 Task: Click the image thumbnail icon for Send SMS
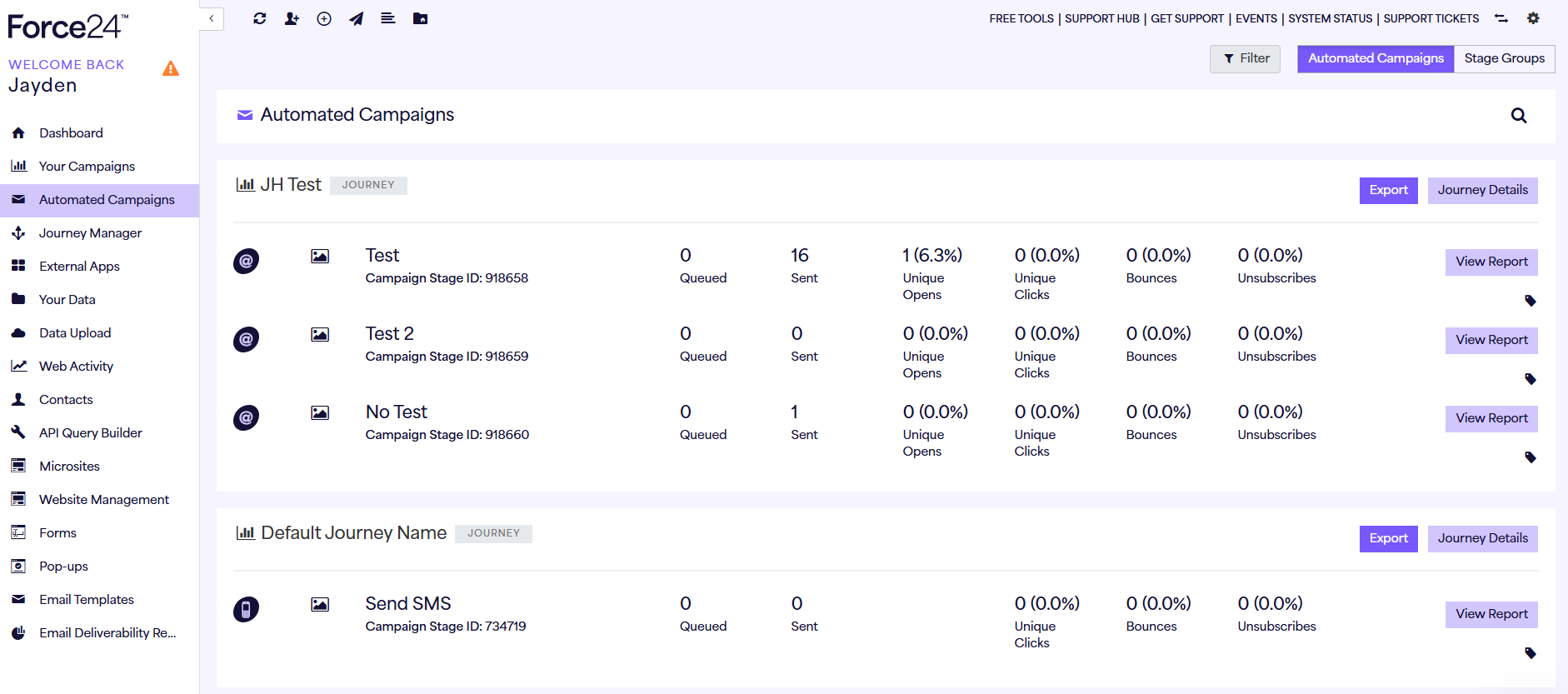point(320,605)
